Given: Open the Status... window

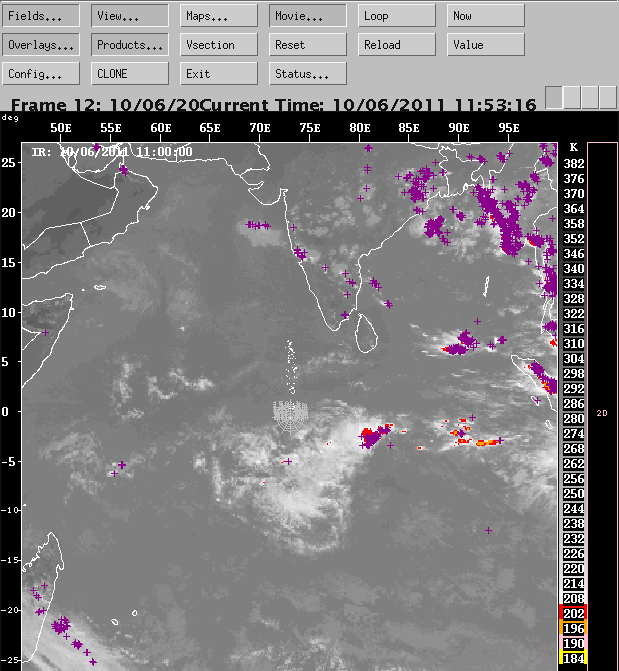Looking at the screenshot, I should click(308, 74).
